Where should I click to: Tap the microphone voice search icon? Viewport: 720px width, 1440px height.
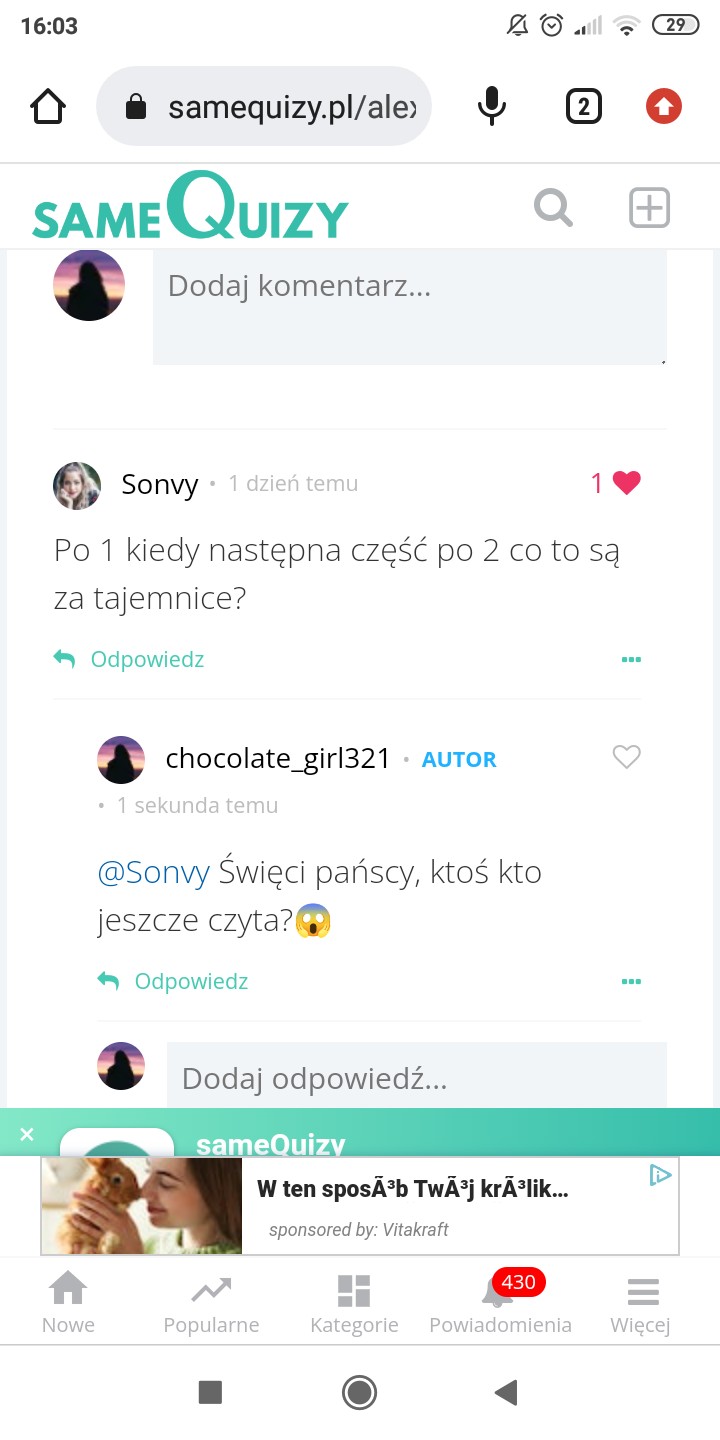tap(491, 106)
